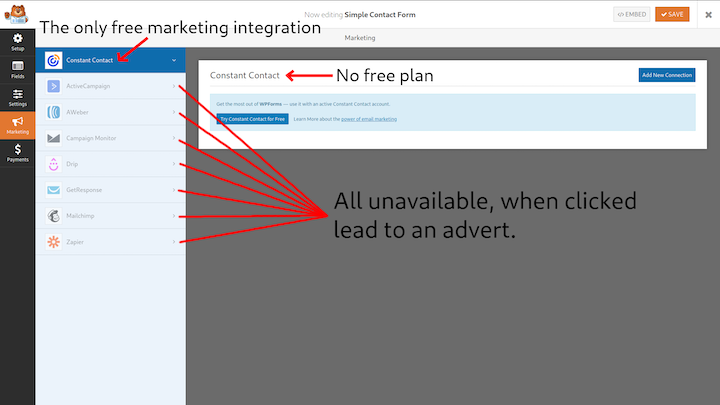The image size is (720, 405).
Task: Collapse the Constant Contact chevron
Action: (x=174, y=60)
